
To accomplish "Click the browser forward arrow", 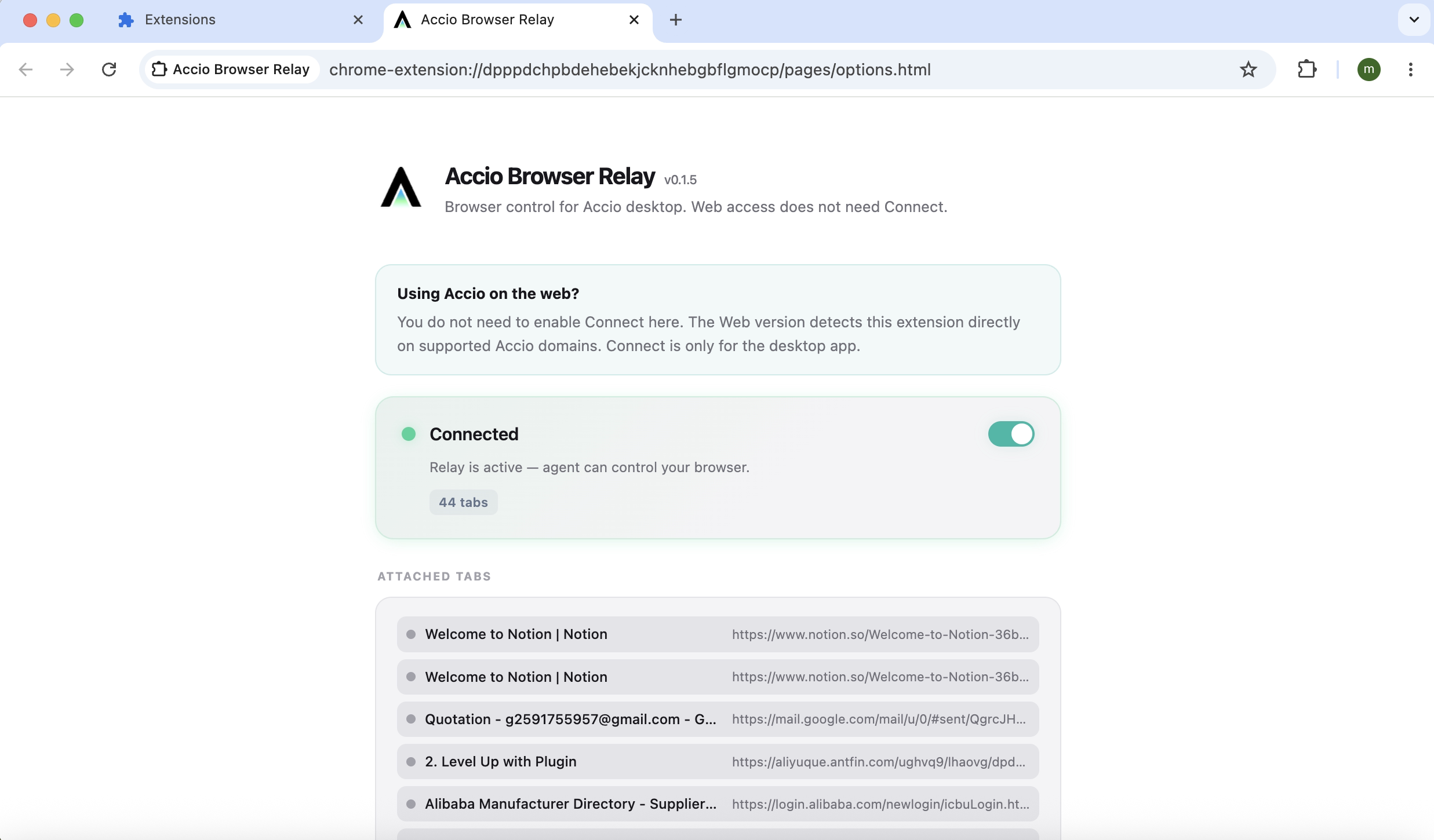I will [x=67, y=70].
